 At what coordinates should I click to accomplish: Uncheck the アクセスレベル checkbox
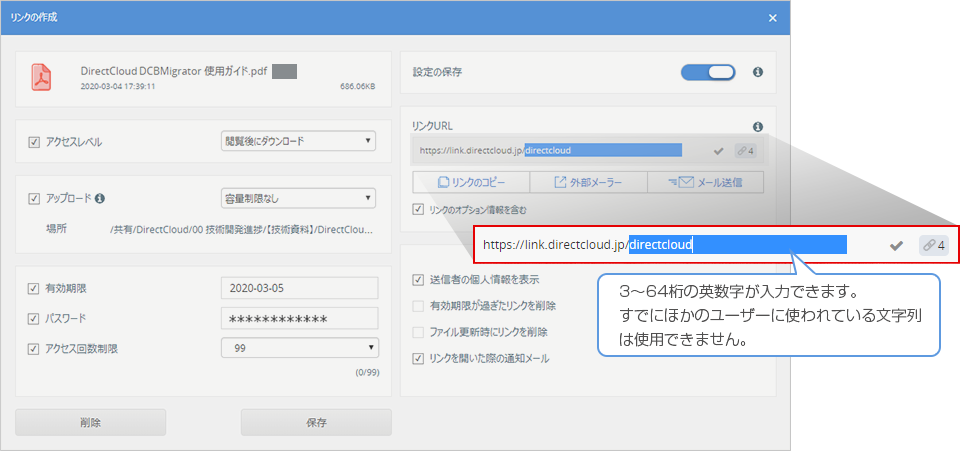34,143
